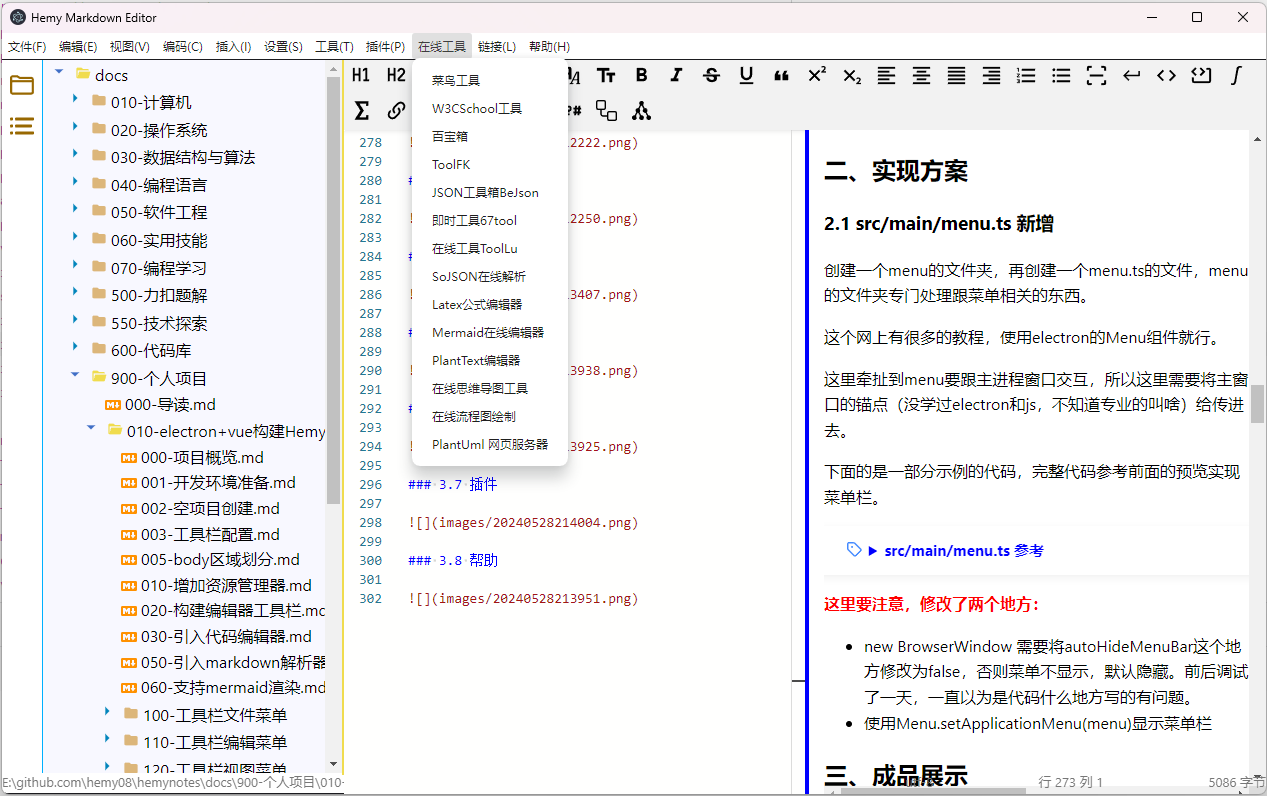
Task: Insert an ordered list via toolbar
Action: [x=1026, y=75]
